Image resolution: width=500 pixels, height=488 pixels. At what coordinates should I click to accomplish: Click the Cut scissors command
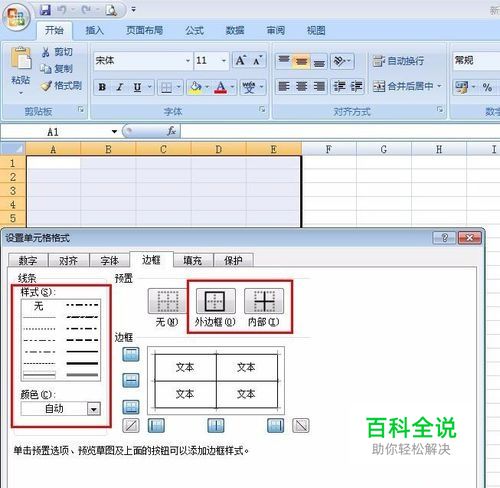57,52
